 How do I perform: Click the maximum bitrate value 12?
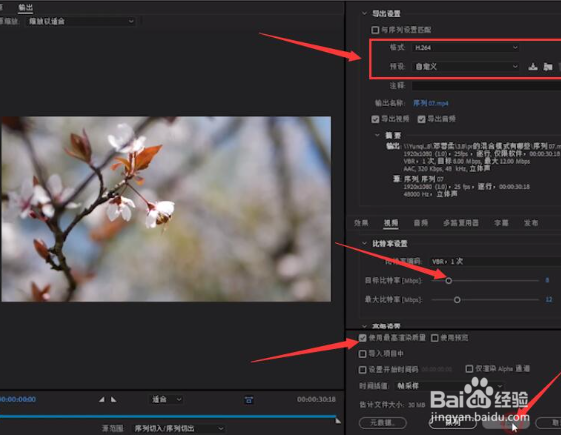pyautogui.click(x=549, y=300)
